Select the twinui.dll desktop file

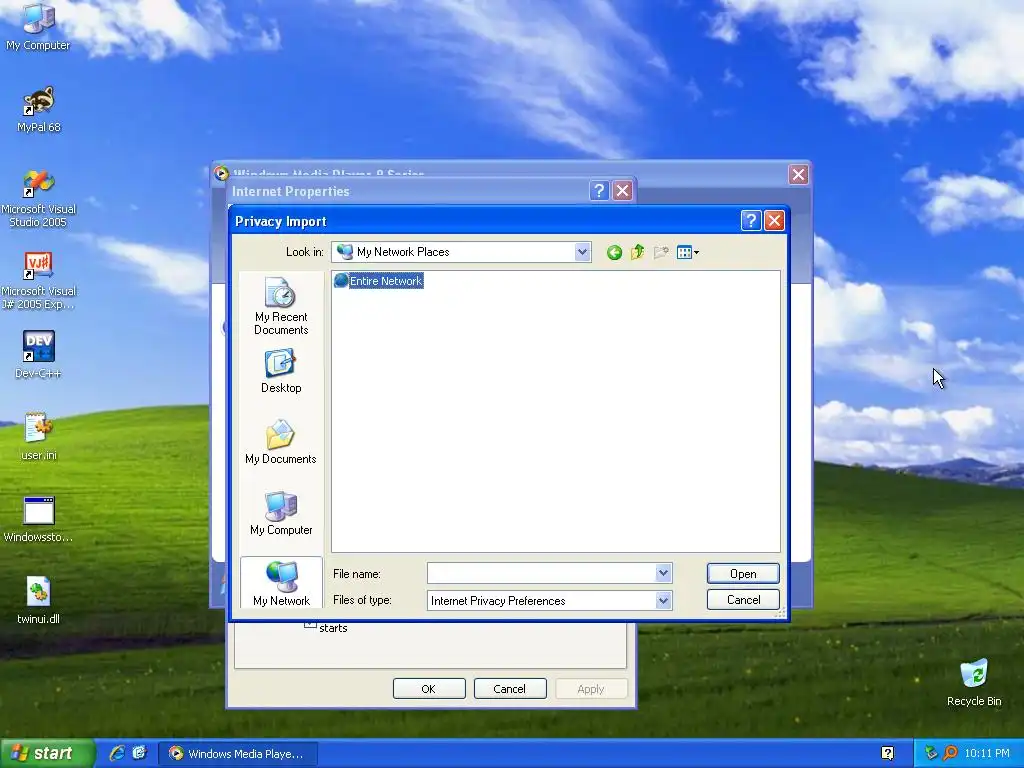point(38,600)
